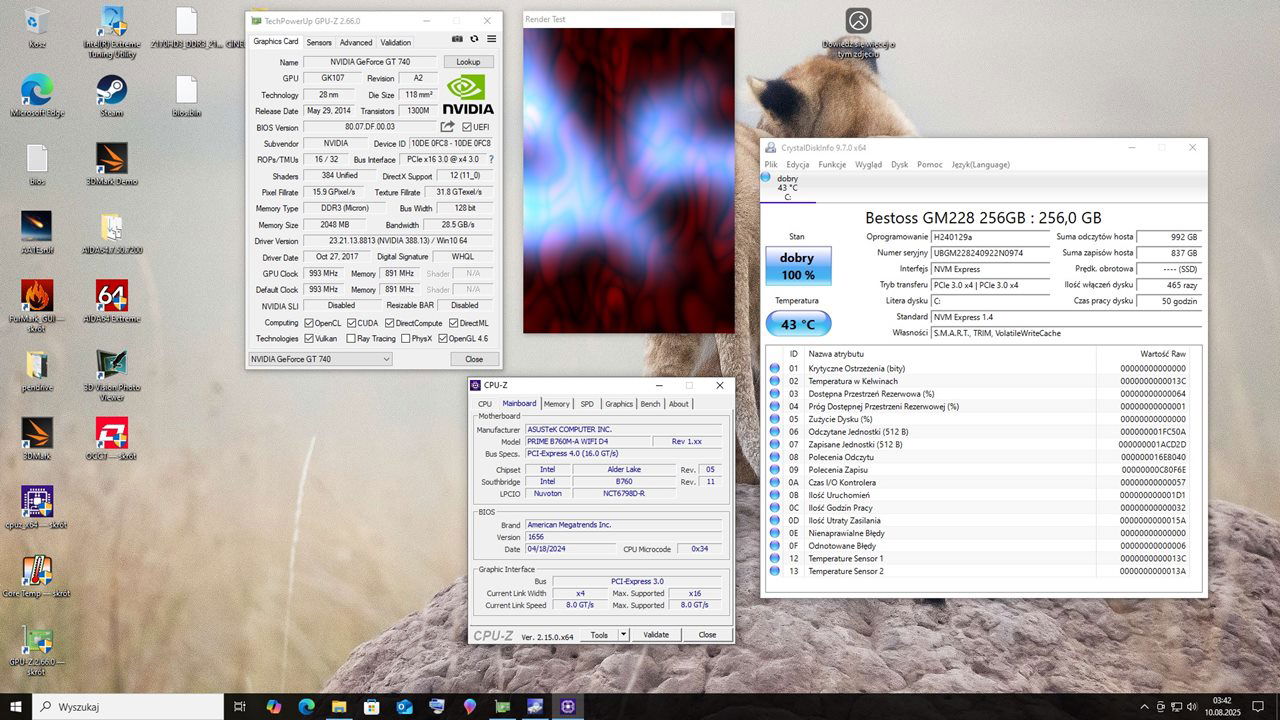Open File Explorer from the taskbar
Viewport: 1280px width, 720px height.
pyautogui.click(x=339, y=707)
